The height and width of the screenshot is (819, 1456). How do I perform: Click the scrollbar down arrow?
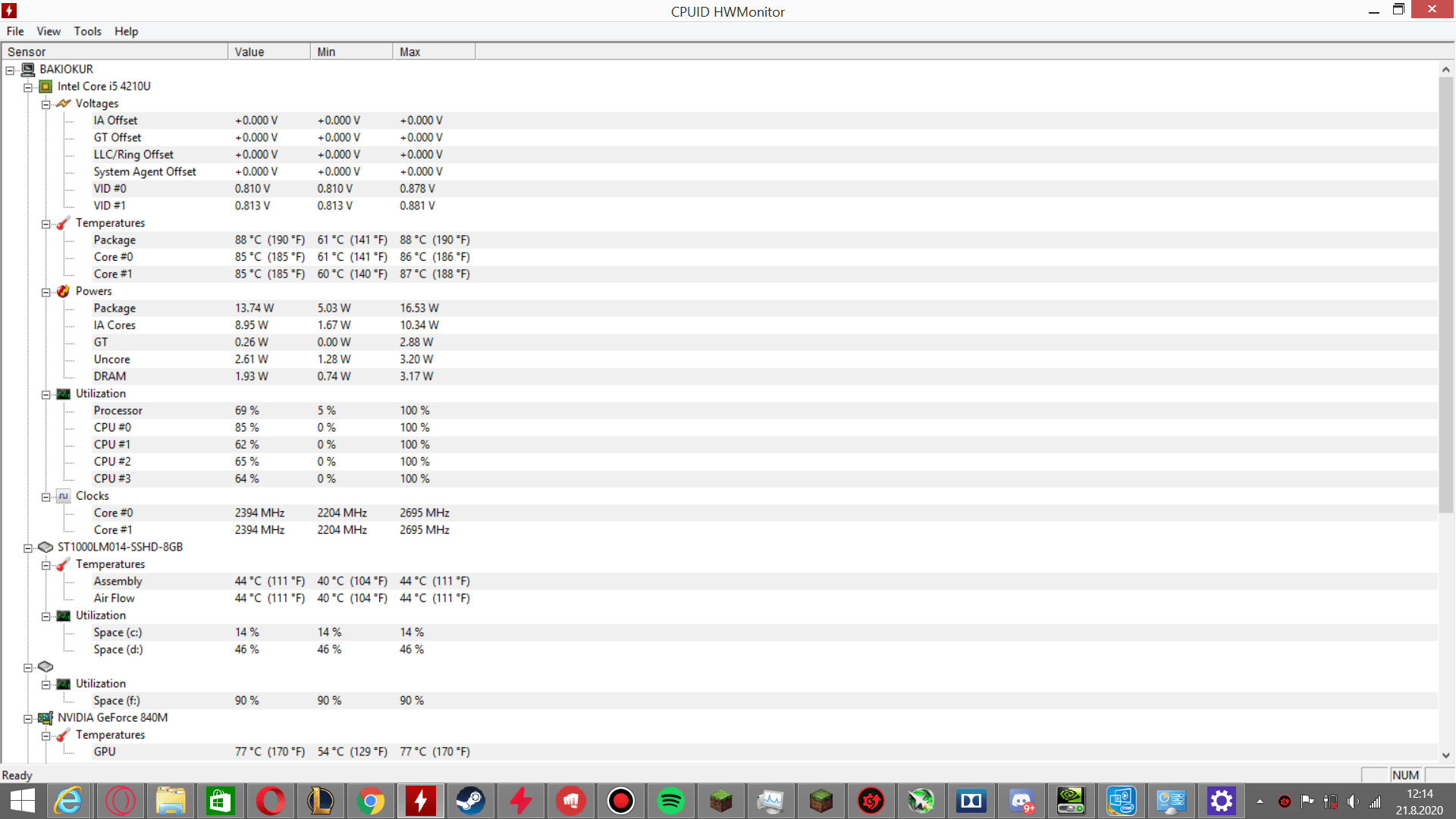(x=1445, y=755)
